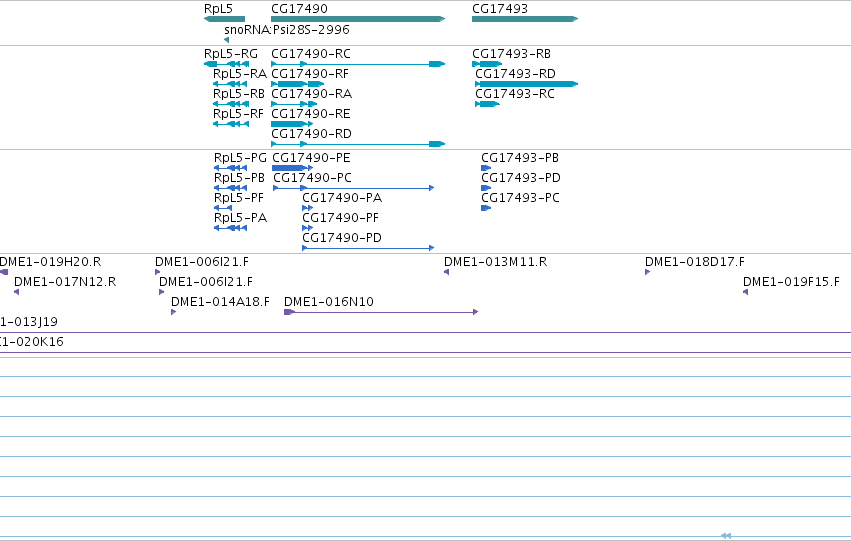The height and width of the screenshot is (541, 851).
Task: Click the DME1-016N10 clone span line
Action: point(381,312)
